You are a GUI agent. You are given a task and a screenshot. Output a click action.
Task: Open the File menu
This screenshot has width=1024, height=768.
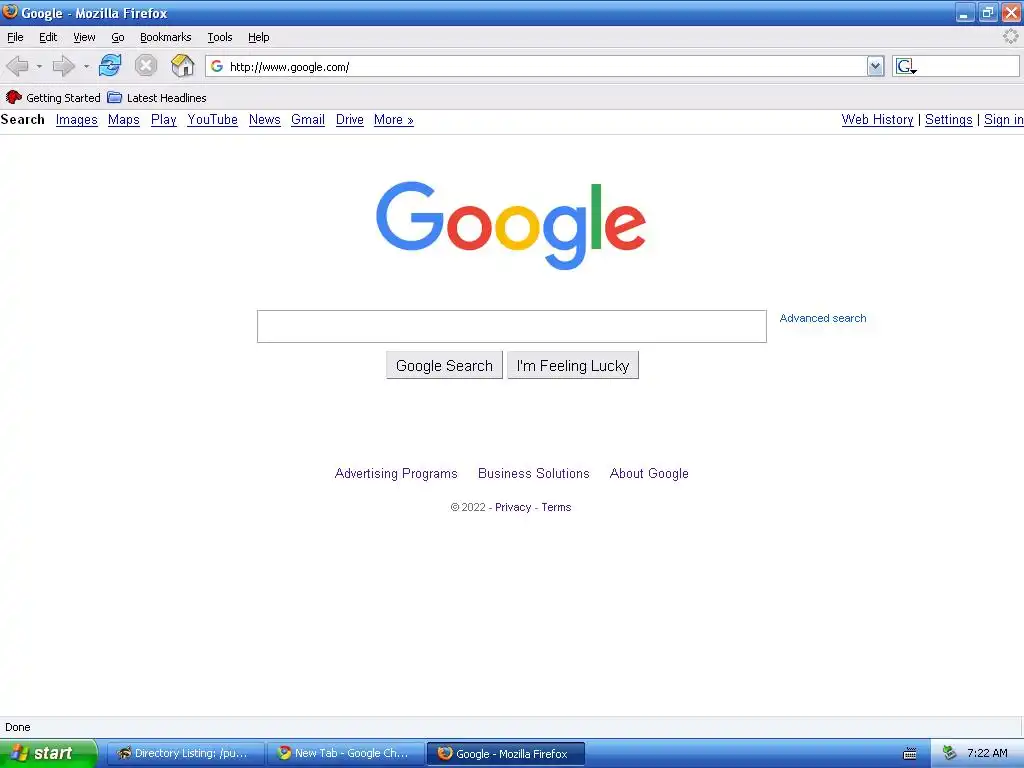click(x=15, y=37)
